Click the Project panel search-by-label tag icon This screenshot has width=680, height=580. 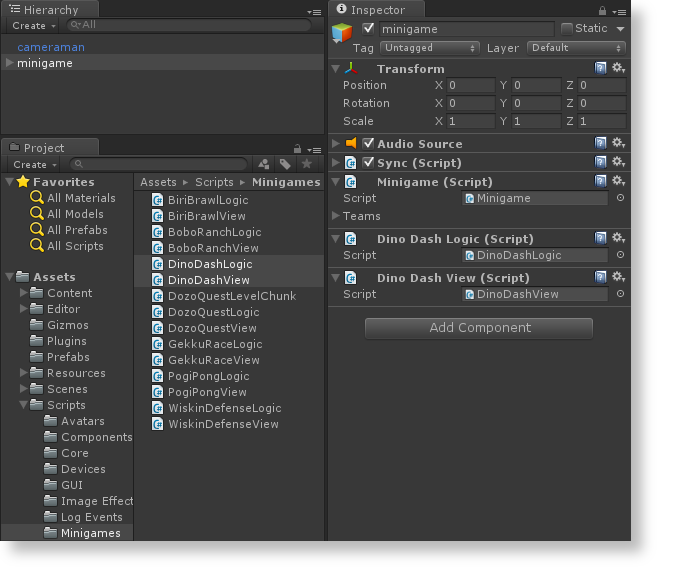coord(285,164)
